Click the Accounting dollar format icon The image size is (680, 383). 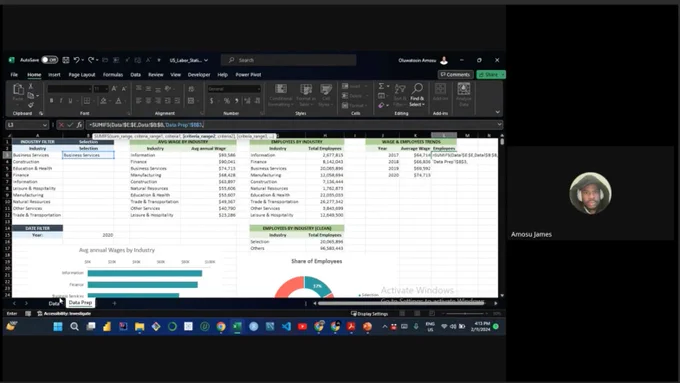(x=212, y=101)
